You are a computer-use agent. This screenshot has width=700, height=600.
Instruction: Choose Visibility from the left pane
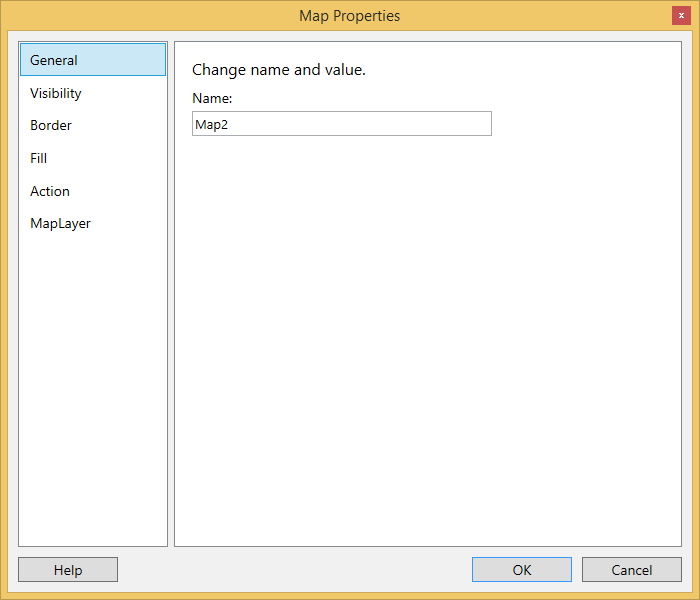[56, 93]
